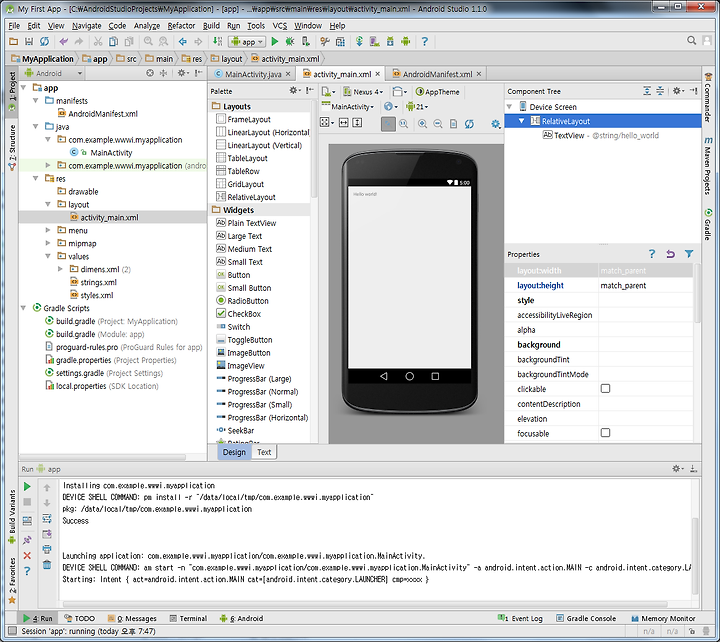Viewport: 720px width, 642px height.
Task: Click the search magnifier at top right
Action: click(692, 40)
